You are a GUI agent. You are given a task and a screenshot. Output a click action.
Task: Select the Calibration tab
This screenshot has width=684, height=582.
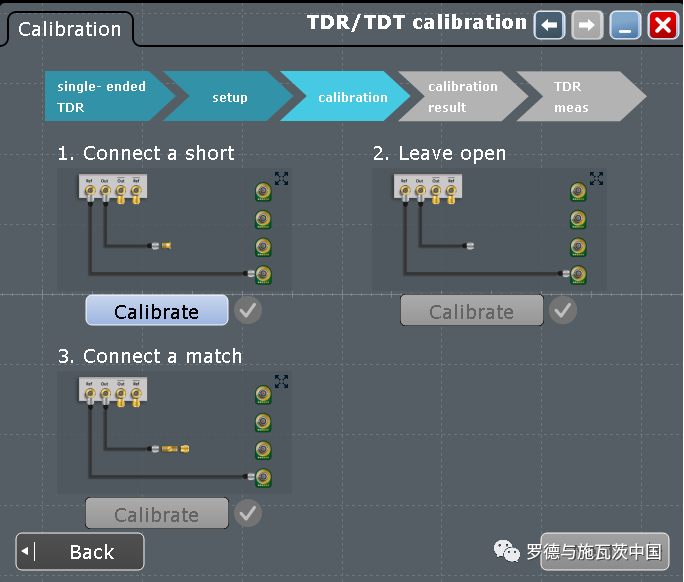tap(69, 29)
